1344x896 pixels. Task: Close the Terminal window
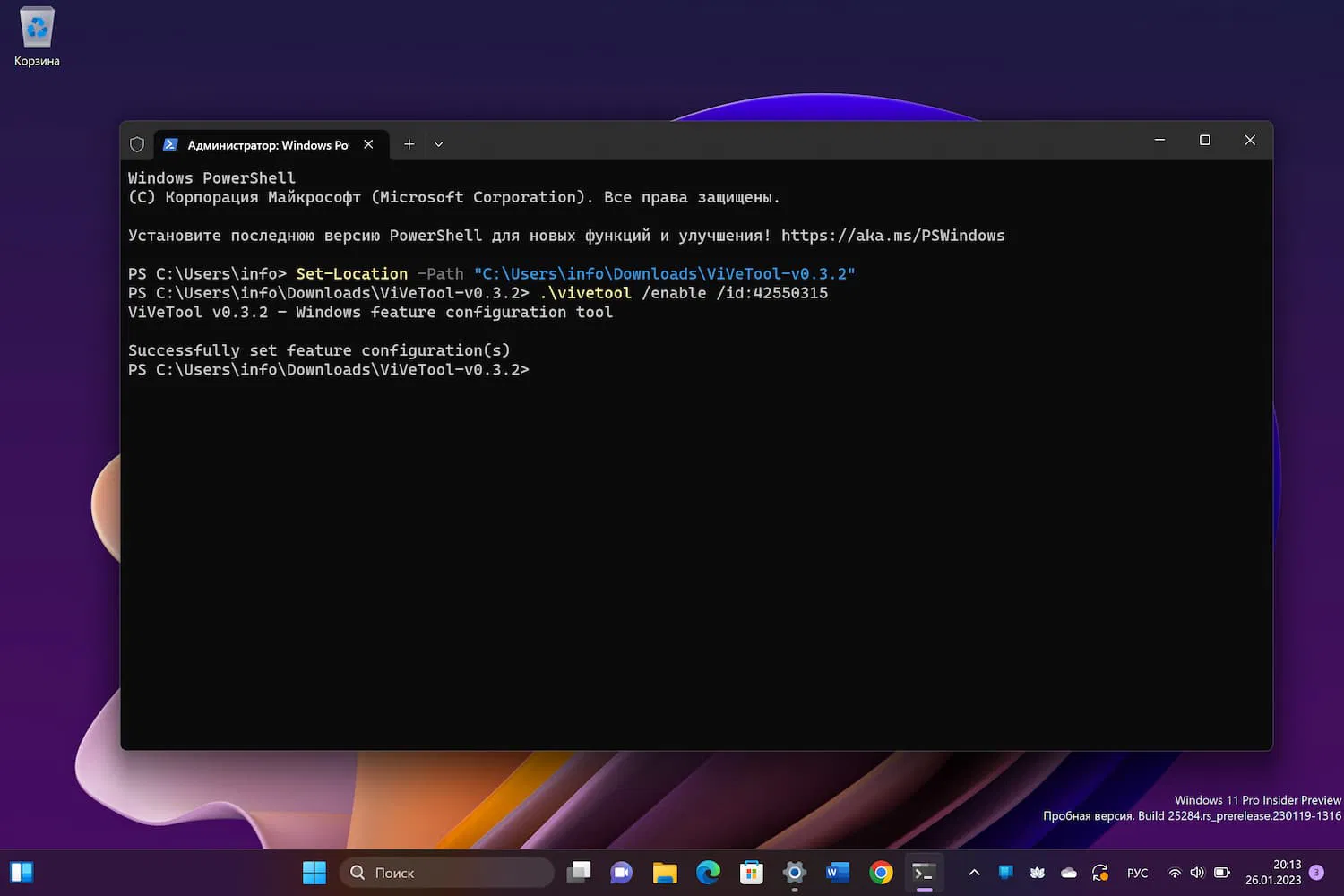coord(1250,140)
